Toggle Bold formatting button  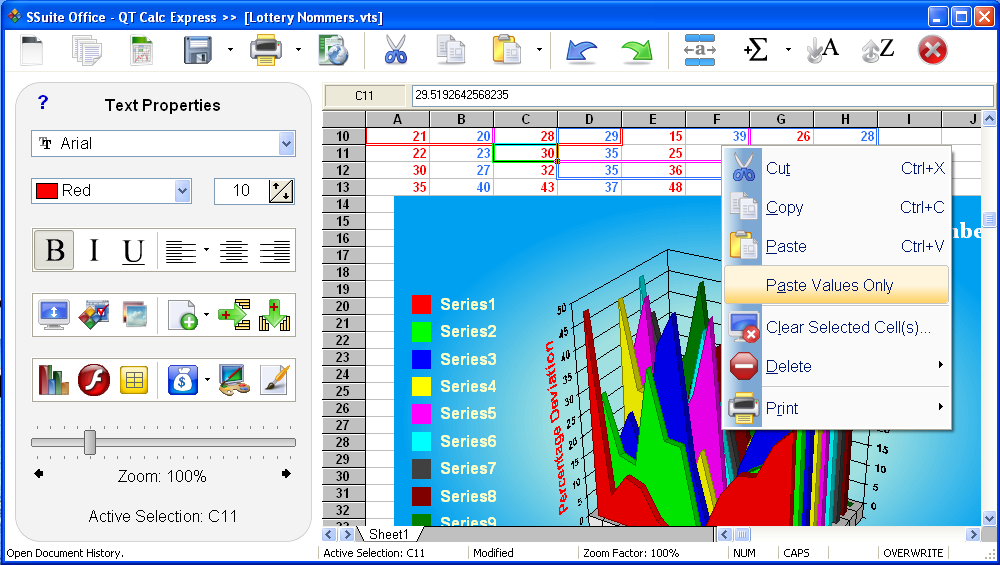(55, 250)
